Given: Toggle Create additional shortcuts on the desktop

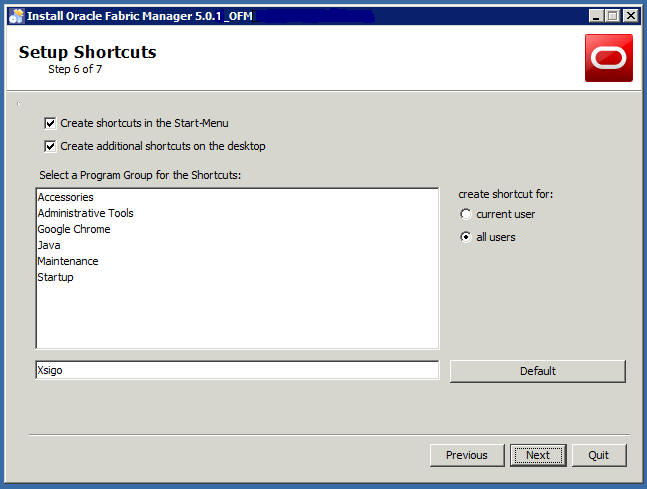Looking at the screenshot, I should coord(50,146).
